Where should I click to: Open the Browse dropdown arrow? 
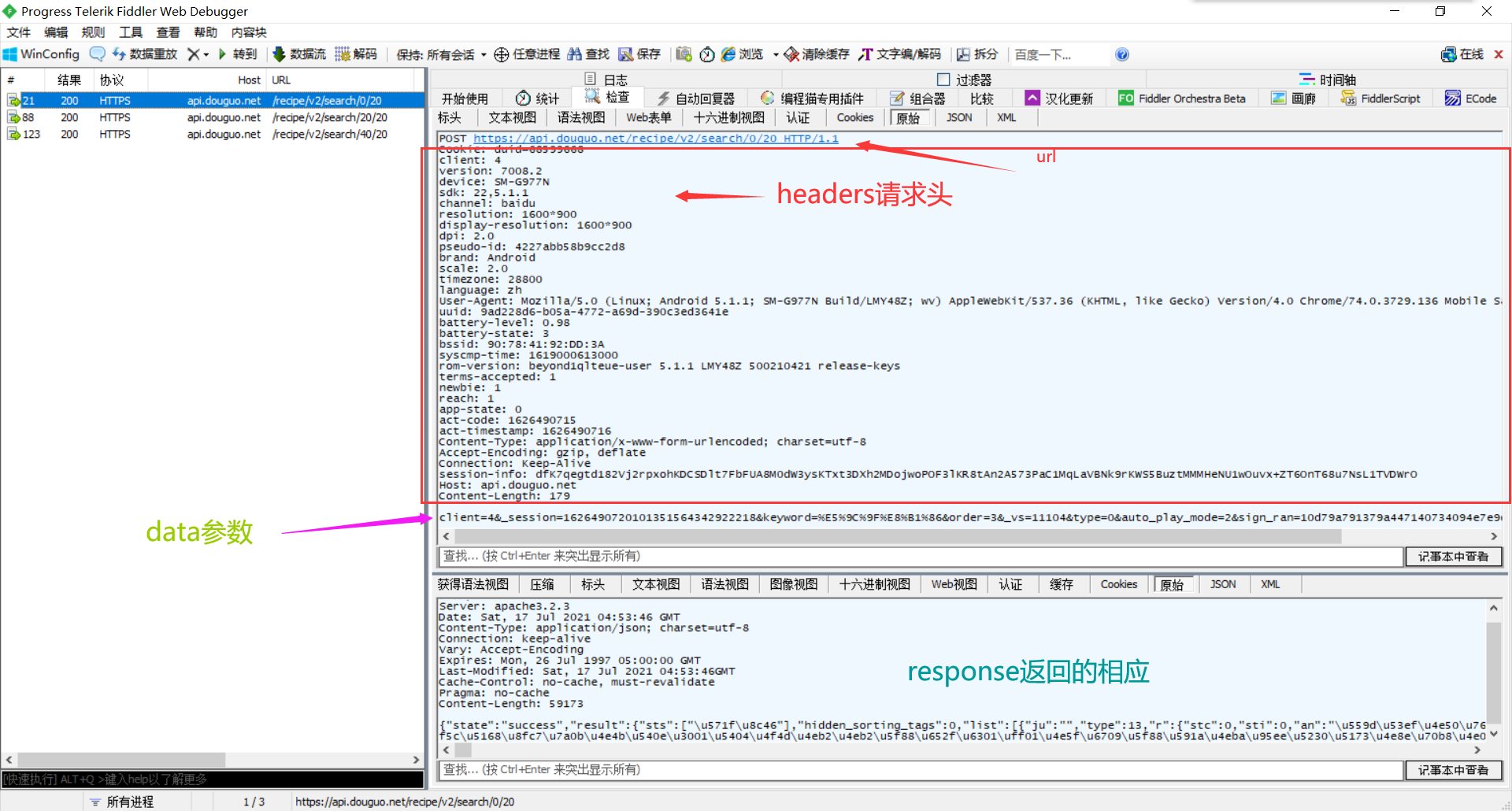776,55
